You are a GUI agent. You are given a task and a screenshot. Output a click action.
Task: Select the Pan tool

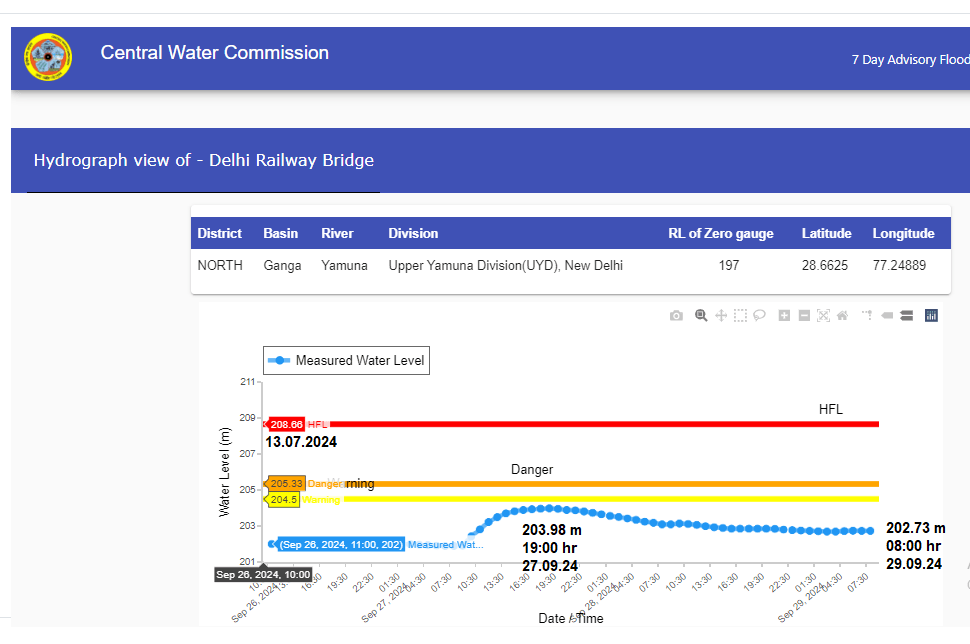720,316
